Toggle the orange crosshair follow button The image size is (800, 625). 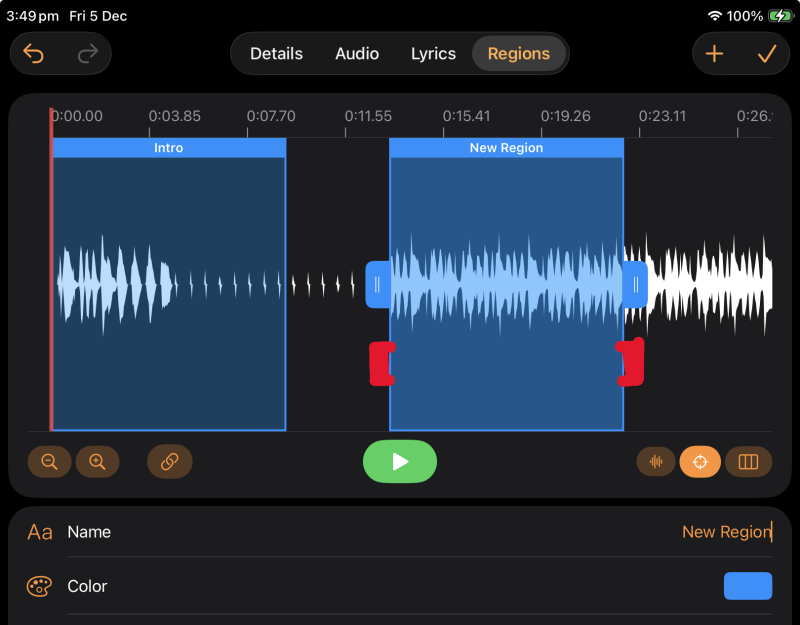tap(700, 462)
